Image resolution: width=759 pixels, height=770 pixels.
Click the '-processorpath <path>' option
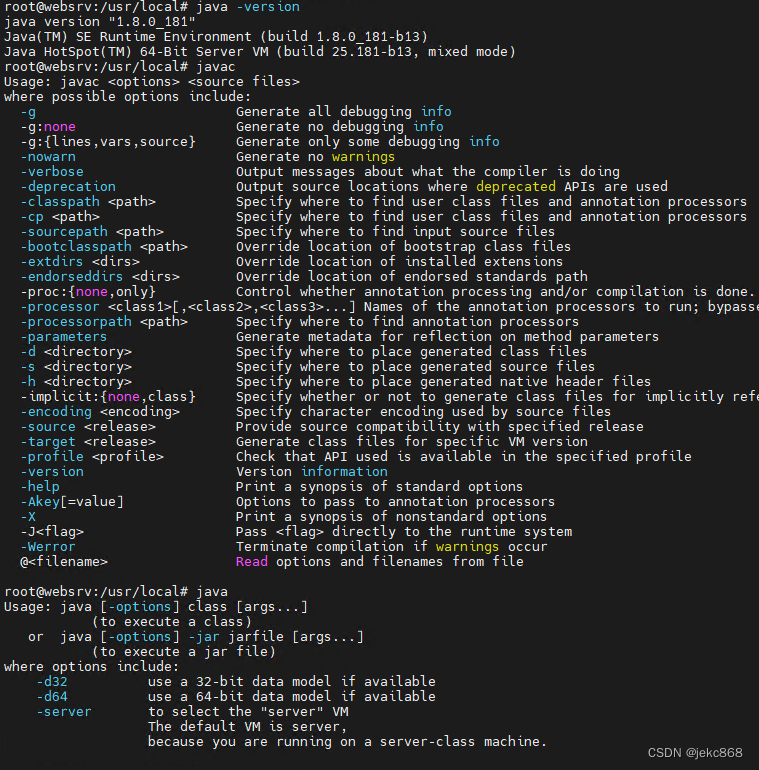point(104,322)
